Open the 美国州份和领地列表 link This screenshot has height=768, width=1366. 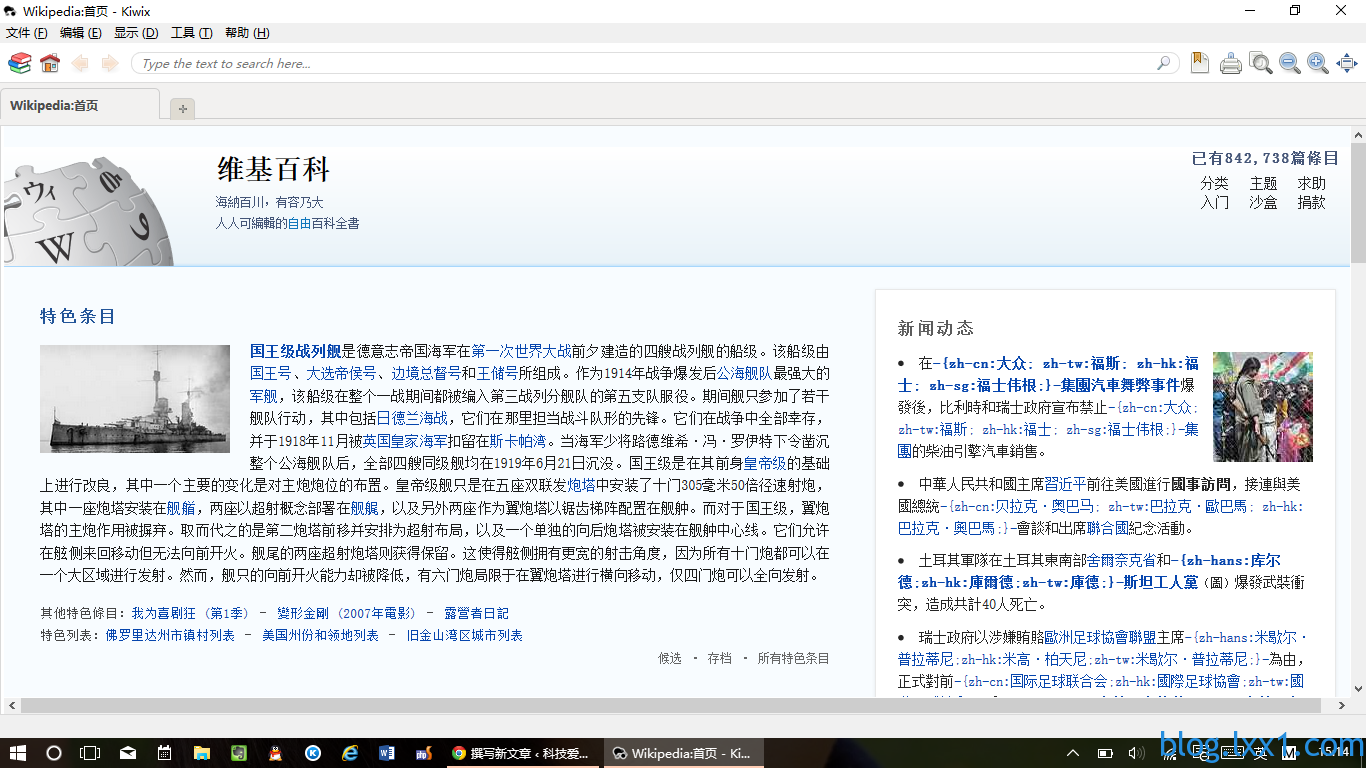pos(320,636)
